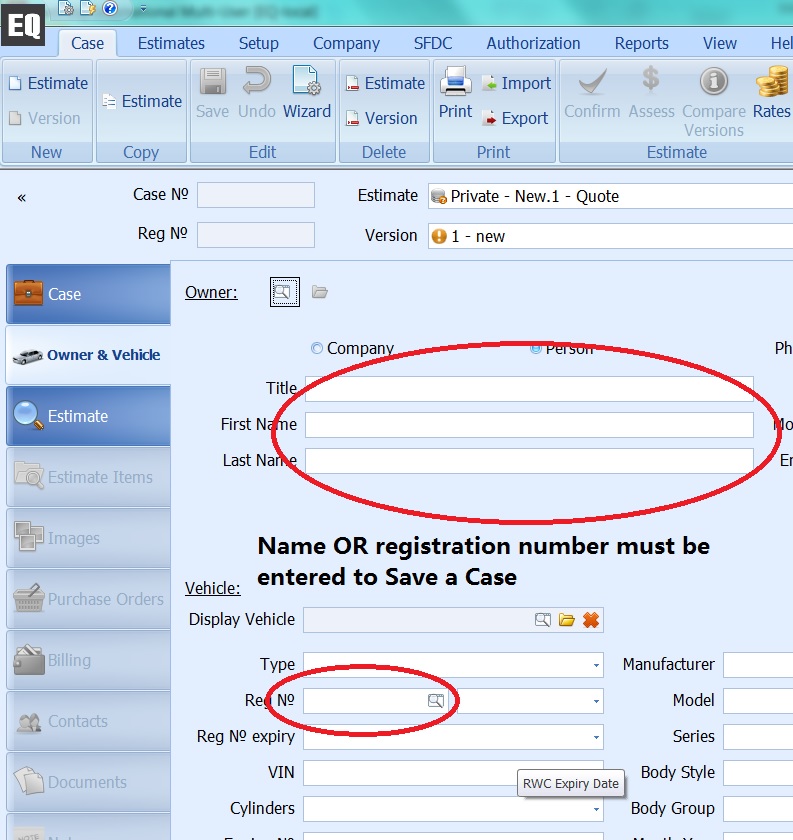Click Export in the Print group

[x=515, y=118]
